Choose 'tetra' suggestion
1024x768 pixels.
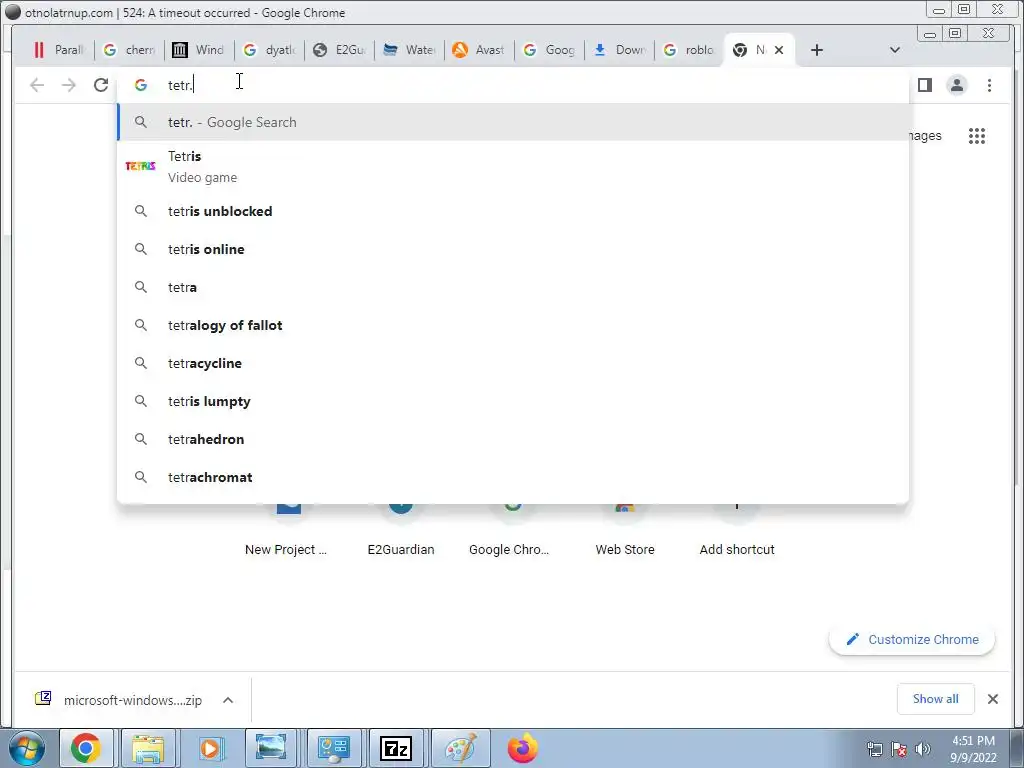click(513, 287)
